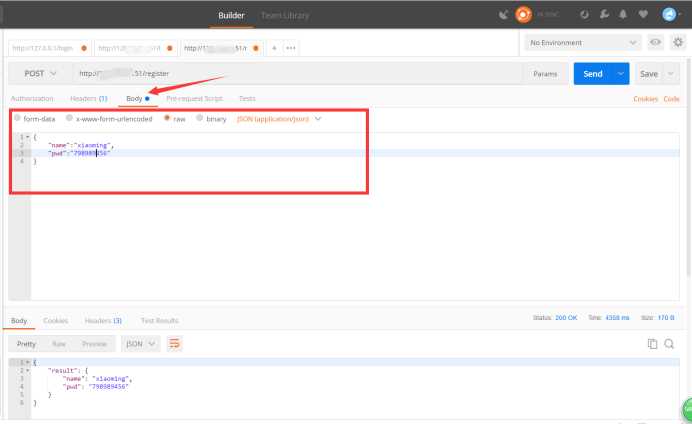This screenshot has width=692, height=424.
Task: Open the tab options ellipsis menu
Action: (x=291, y=48)
